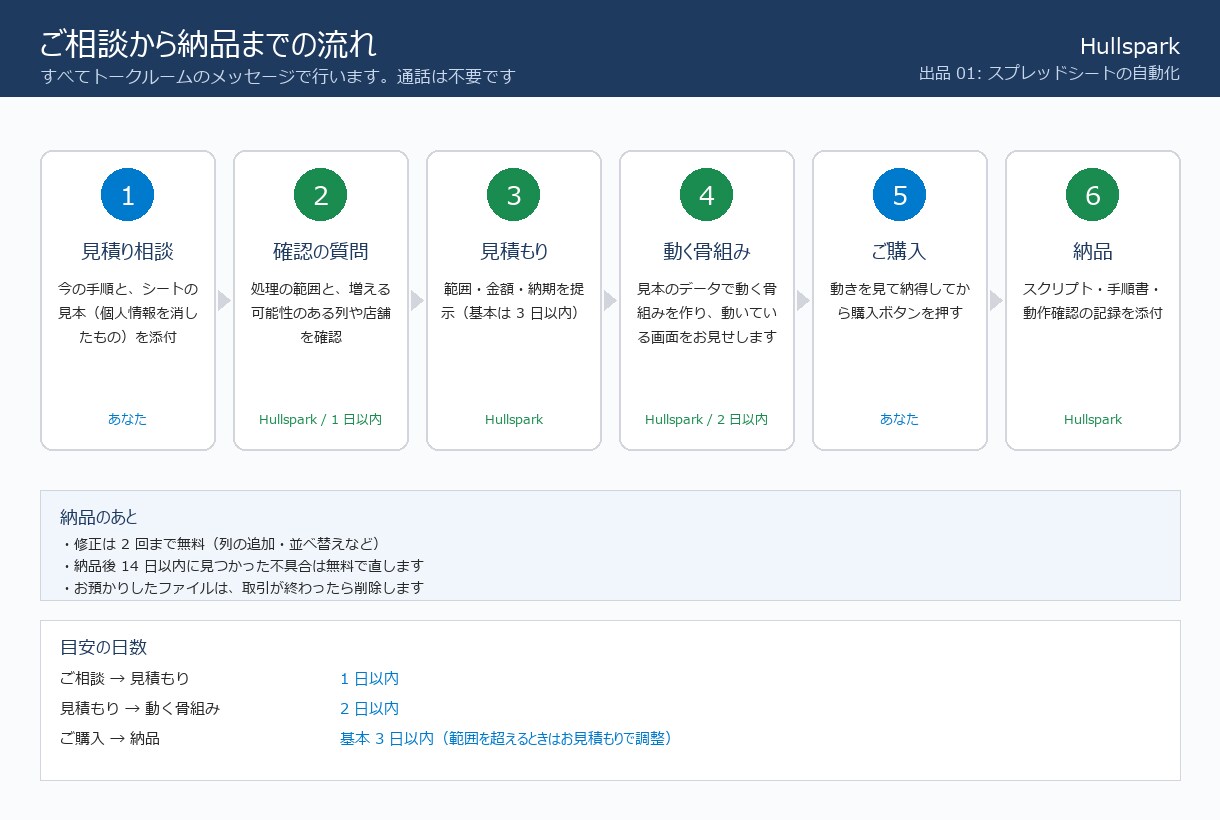Click the description starting 処理の範囲と、増える

click(x=321, y=313)
